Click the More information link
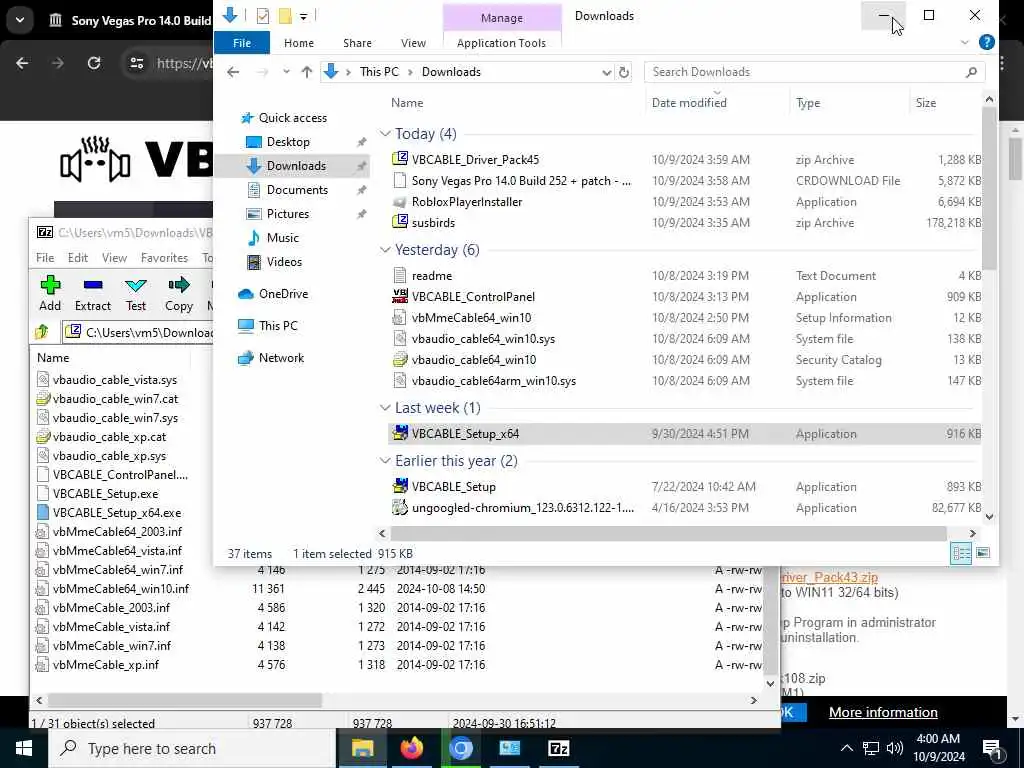Screen dimensions: 1024x768 [x=883, y=712]
